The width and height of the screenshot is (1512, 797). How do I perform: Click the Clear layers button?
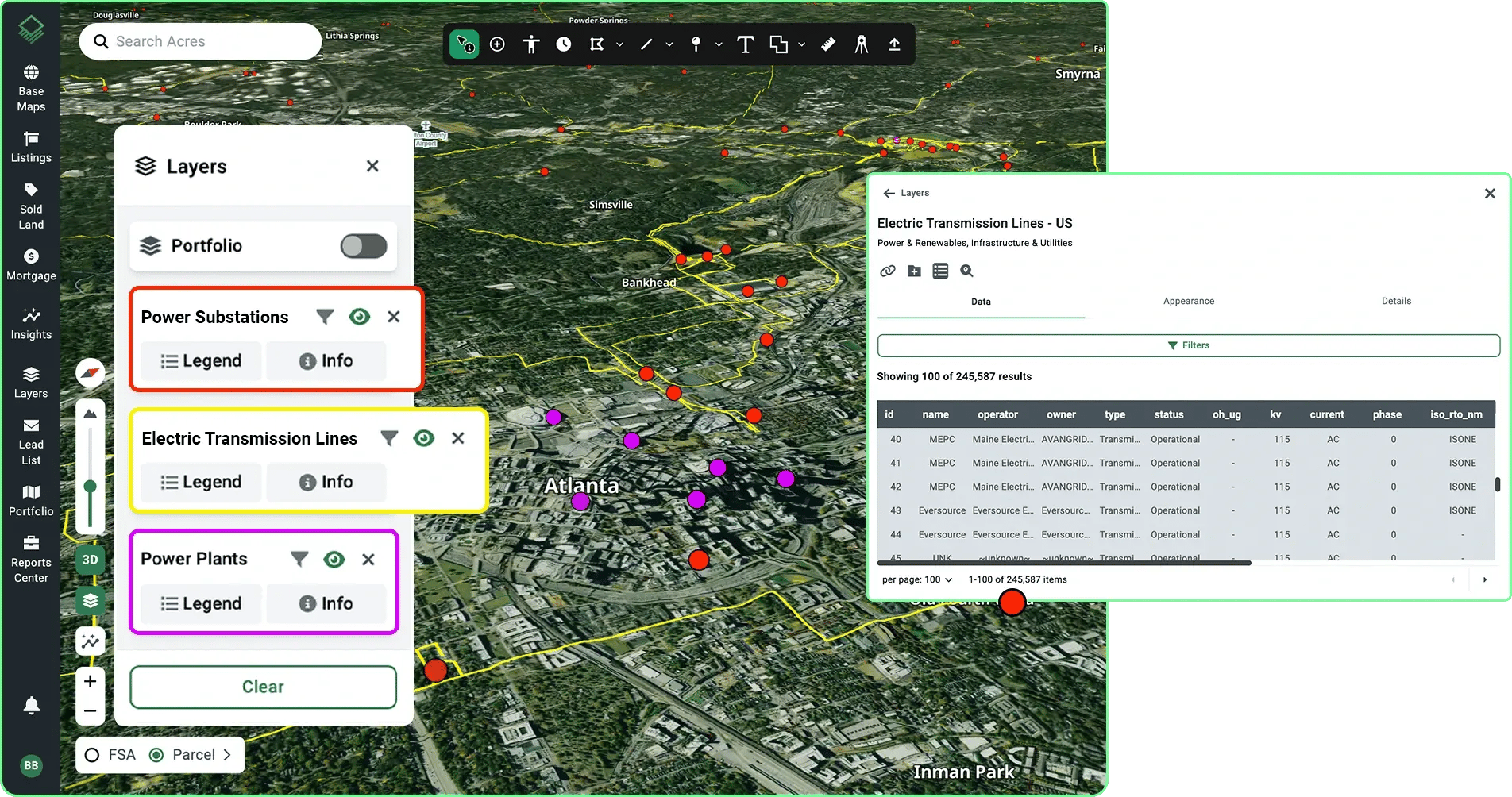[263, 687]
